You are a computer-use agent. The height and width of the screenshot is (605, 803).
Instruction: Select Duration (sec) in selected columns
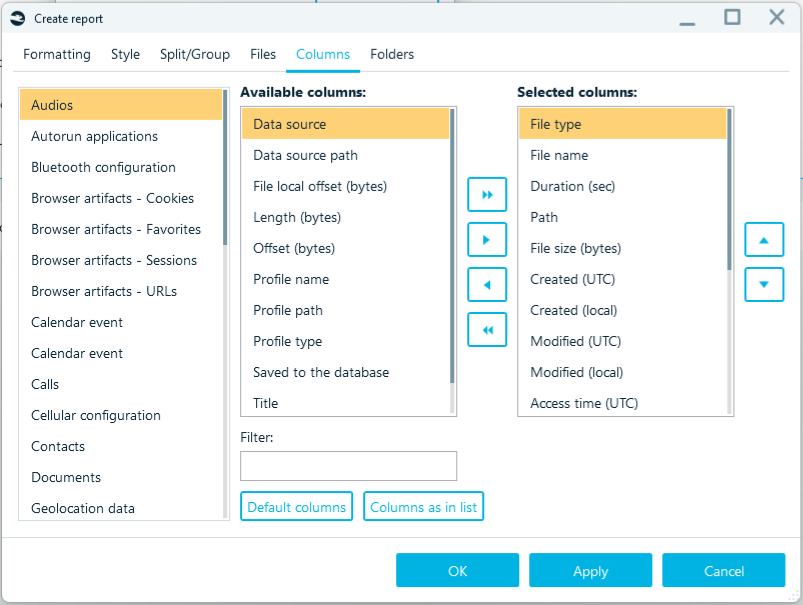tap(623, 186)
